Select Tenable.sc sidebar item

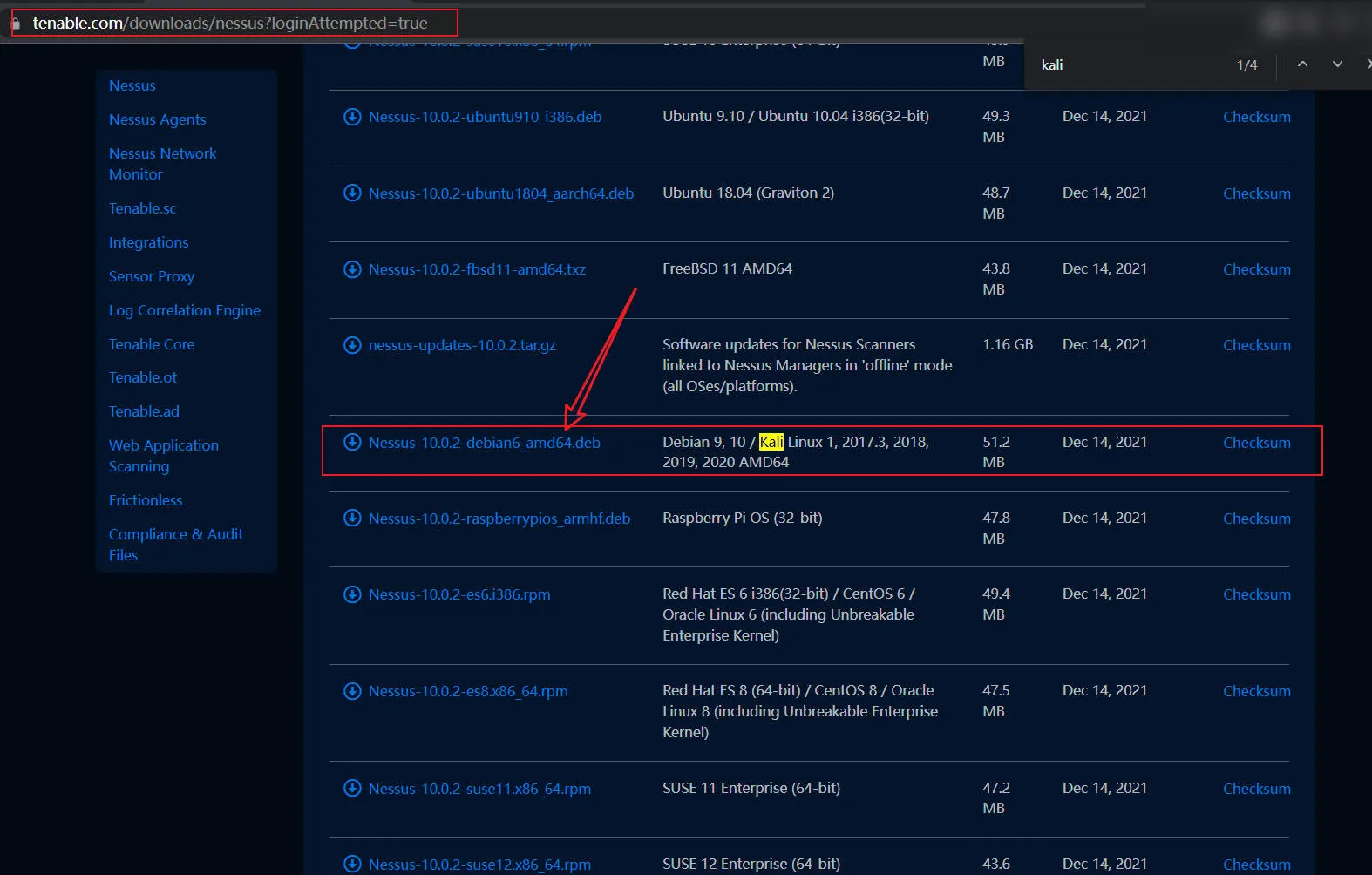click(142, 208)
